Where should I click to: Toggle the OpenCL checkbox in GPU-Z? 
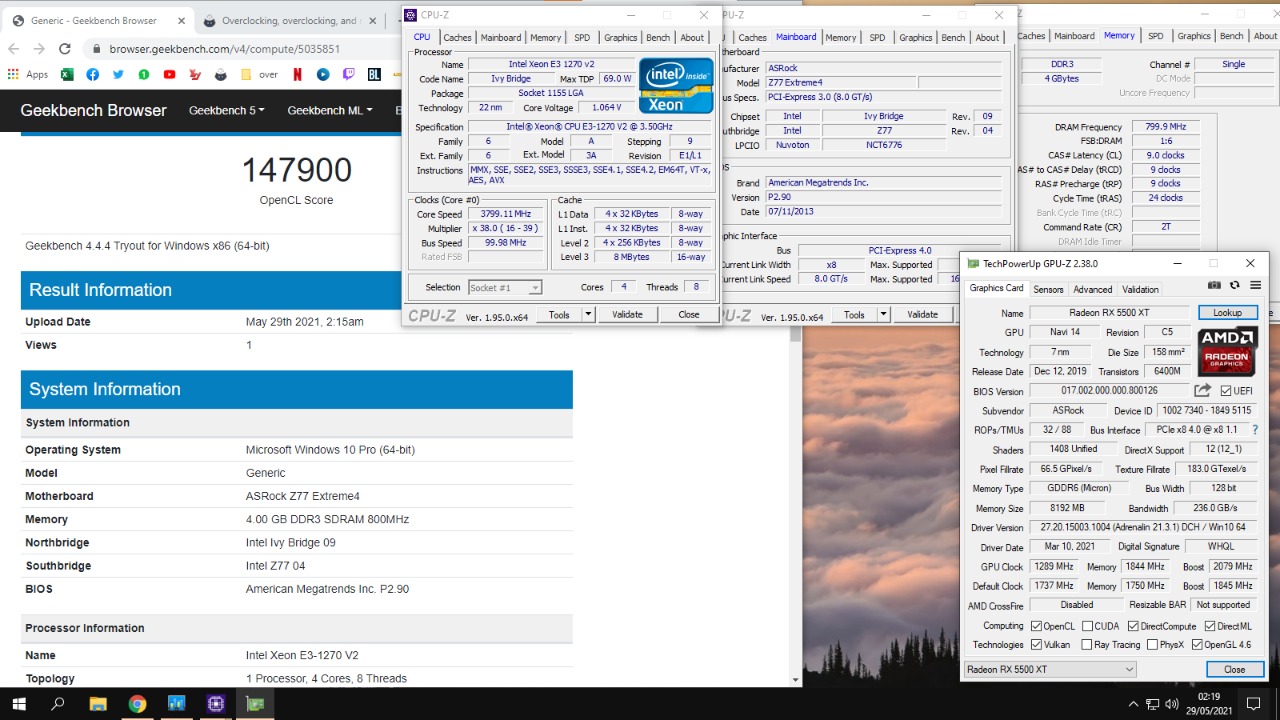tap(1036, 626)
